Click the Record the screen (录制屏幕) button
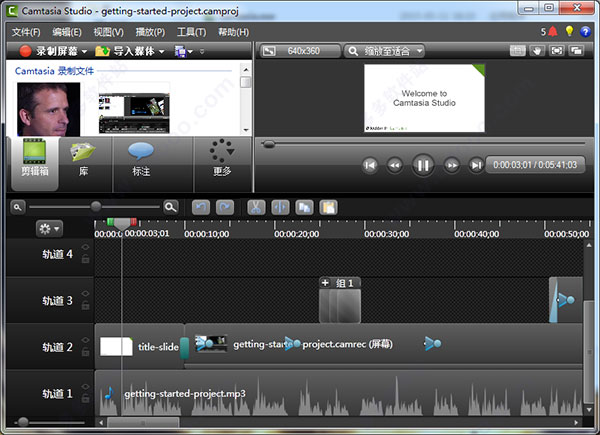The height and width of the screenshot is (435, 600). point(49,51)
